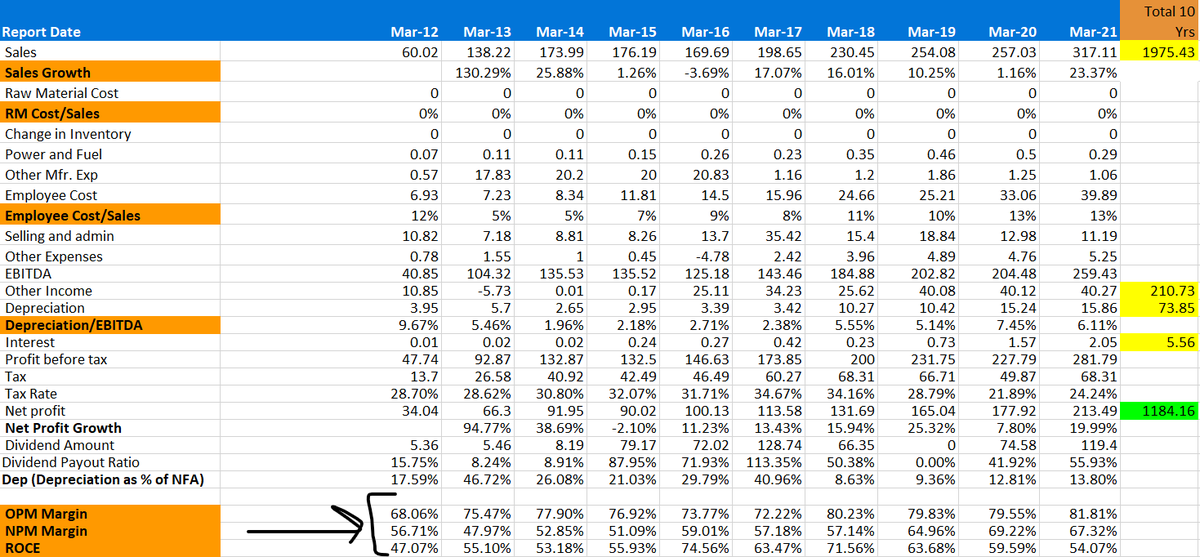Click 'Dep (Depreciation as % of NFA)' label
This screenshot has width=1200, height=557.
coord(102,479)
